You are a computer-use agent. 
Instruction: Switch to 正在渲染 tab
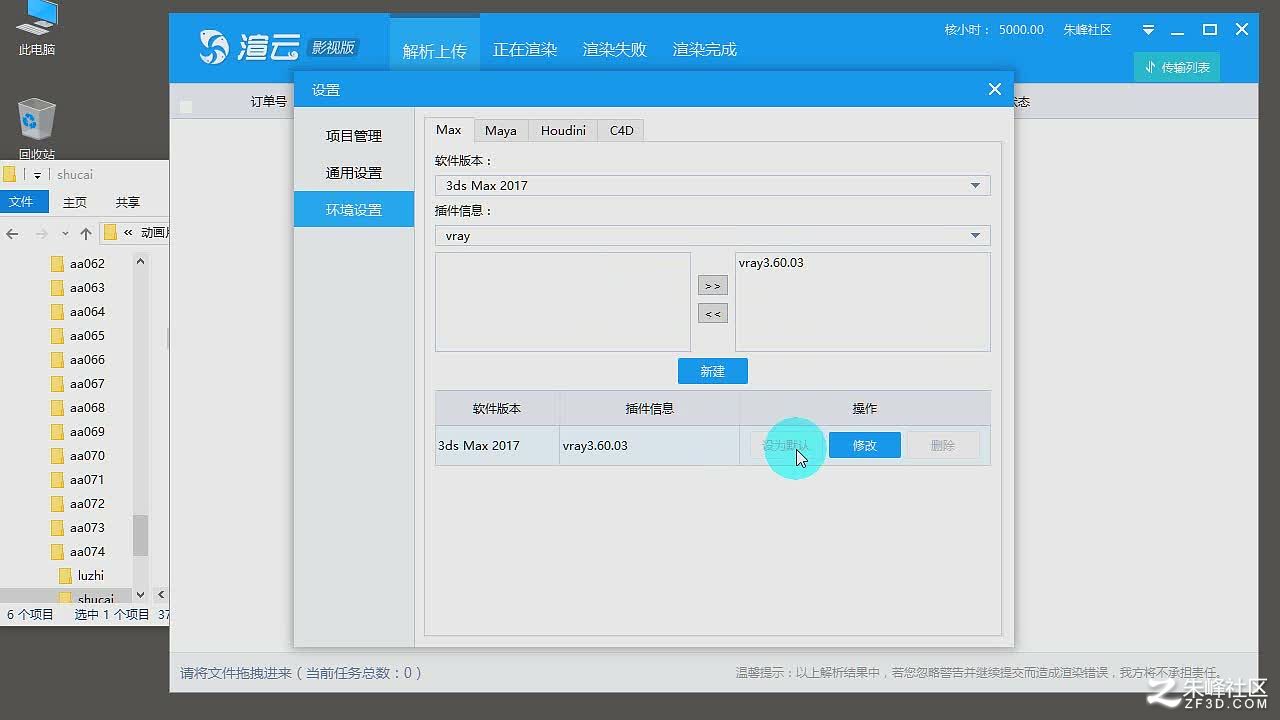point(525,49)
